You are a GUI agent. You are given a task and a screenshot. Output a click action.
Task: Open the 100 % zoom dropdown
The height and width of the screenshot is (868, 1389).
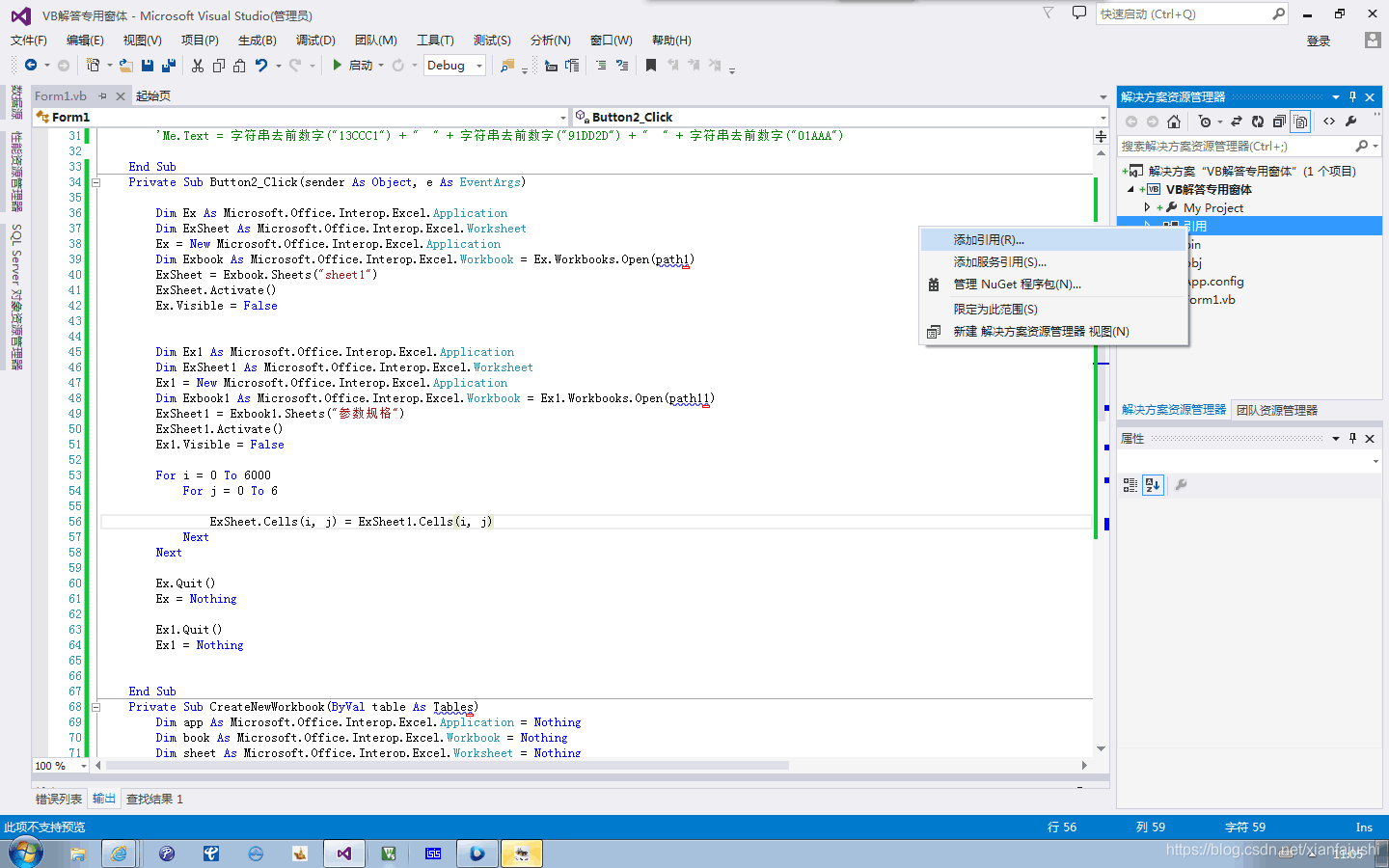[84, 766]
